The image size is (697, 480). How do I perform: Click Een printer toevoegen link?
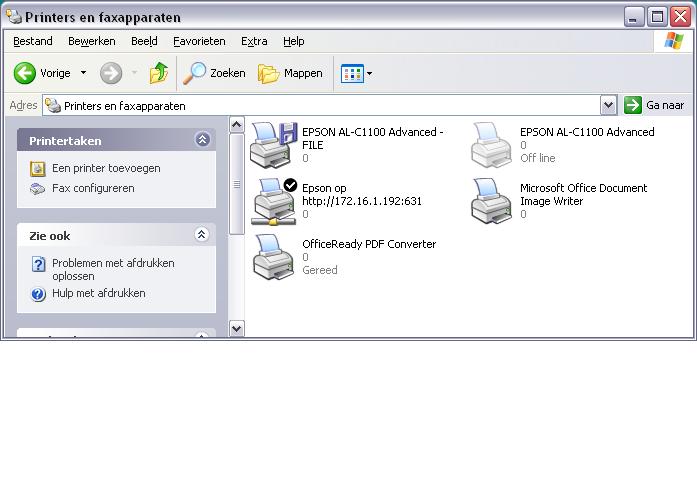click(106, 168)
